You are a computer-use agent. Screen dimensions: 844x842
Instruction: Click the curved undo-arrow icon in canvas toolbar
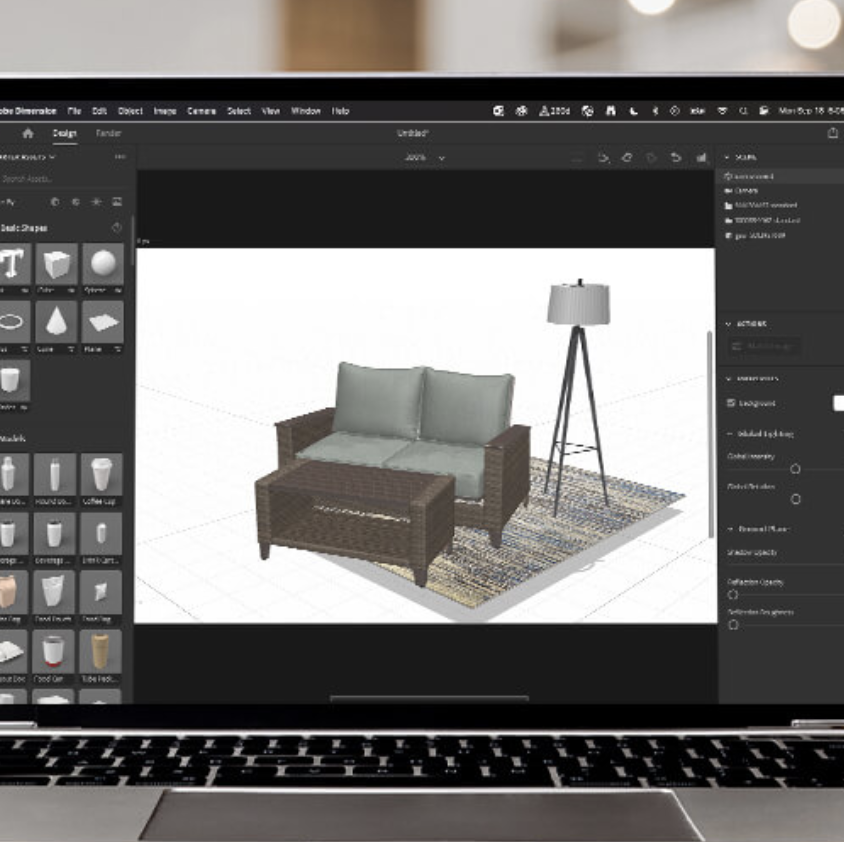(676, 158)
